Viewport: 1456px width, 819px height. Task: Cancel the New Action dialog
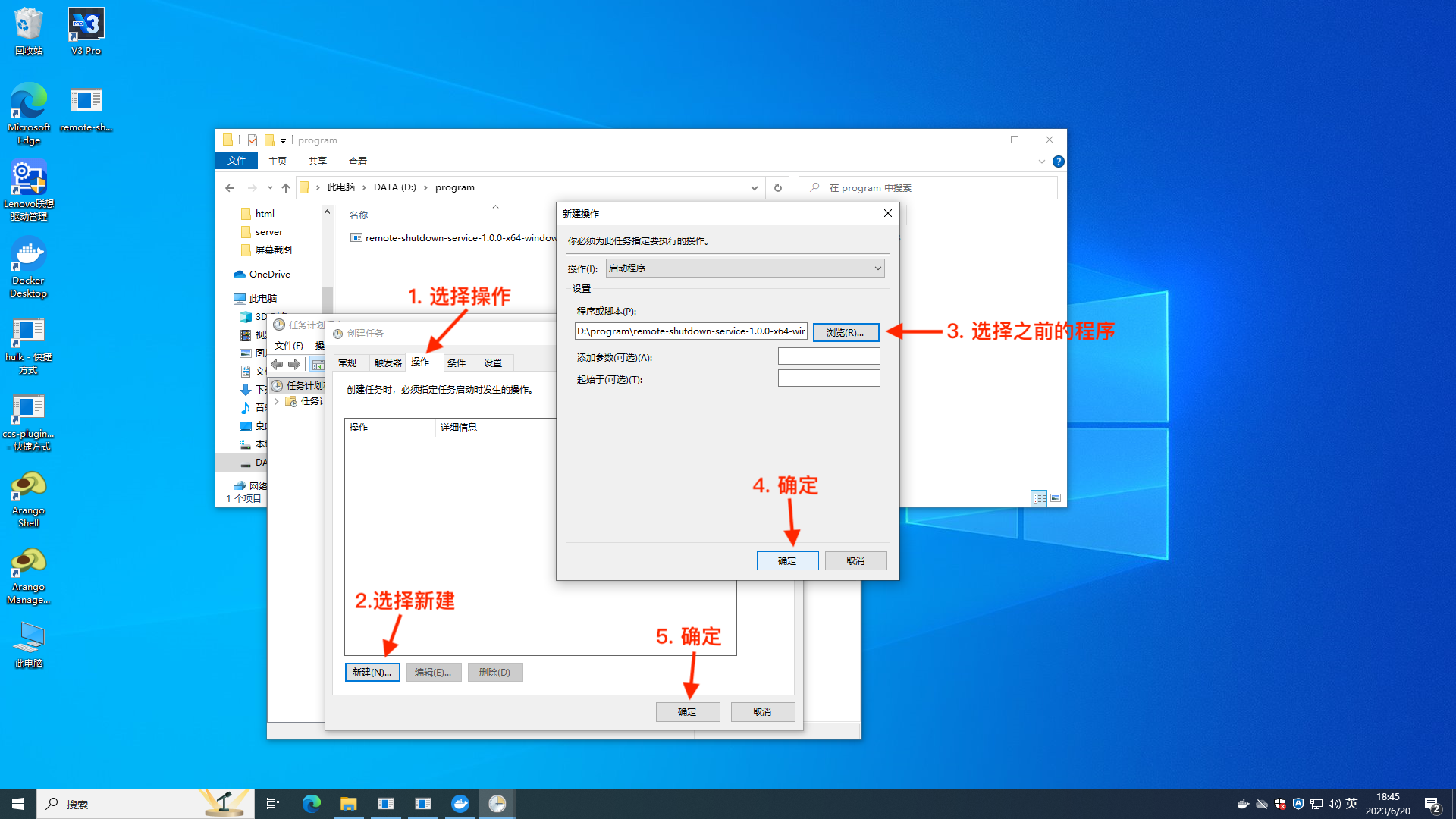pyautogui.click(x=855, y=560)
